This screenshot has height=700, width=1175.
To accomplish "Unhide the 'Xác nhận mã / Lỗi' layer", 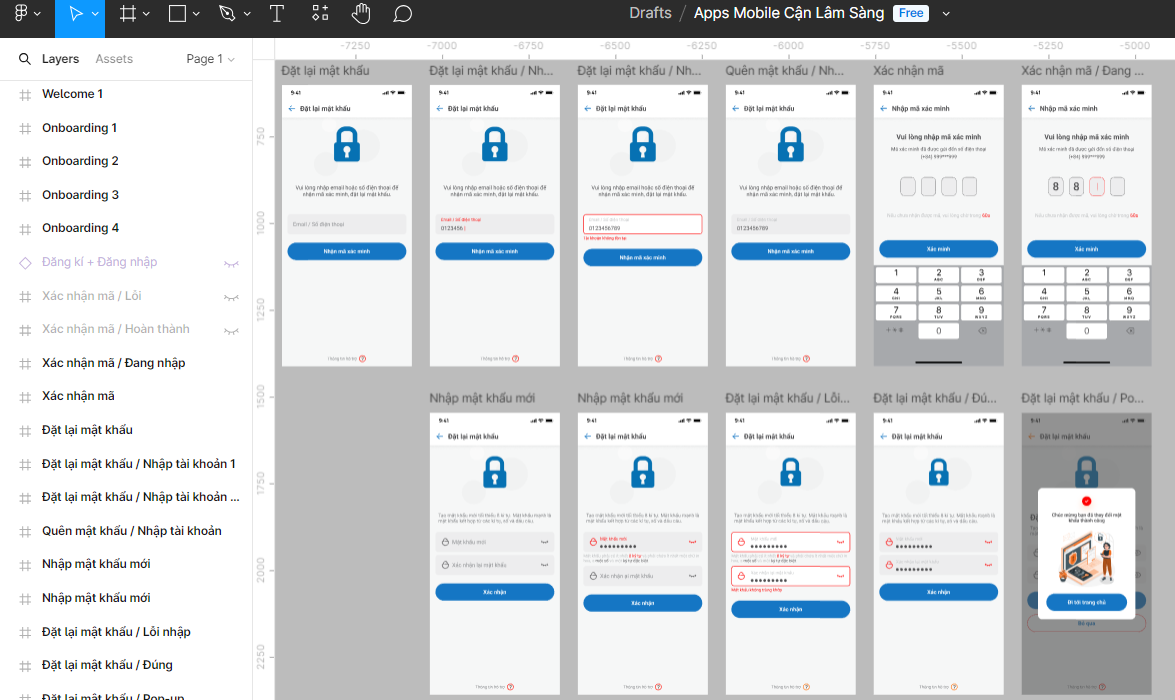I will click(231, 297).
